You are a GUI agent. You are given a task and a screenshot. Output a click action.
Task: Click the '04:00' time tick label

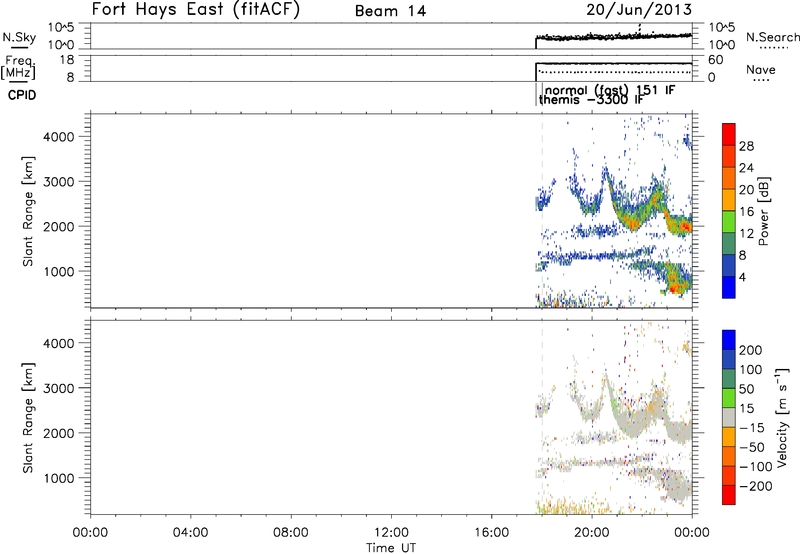click(190, 533)
